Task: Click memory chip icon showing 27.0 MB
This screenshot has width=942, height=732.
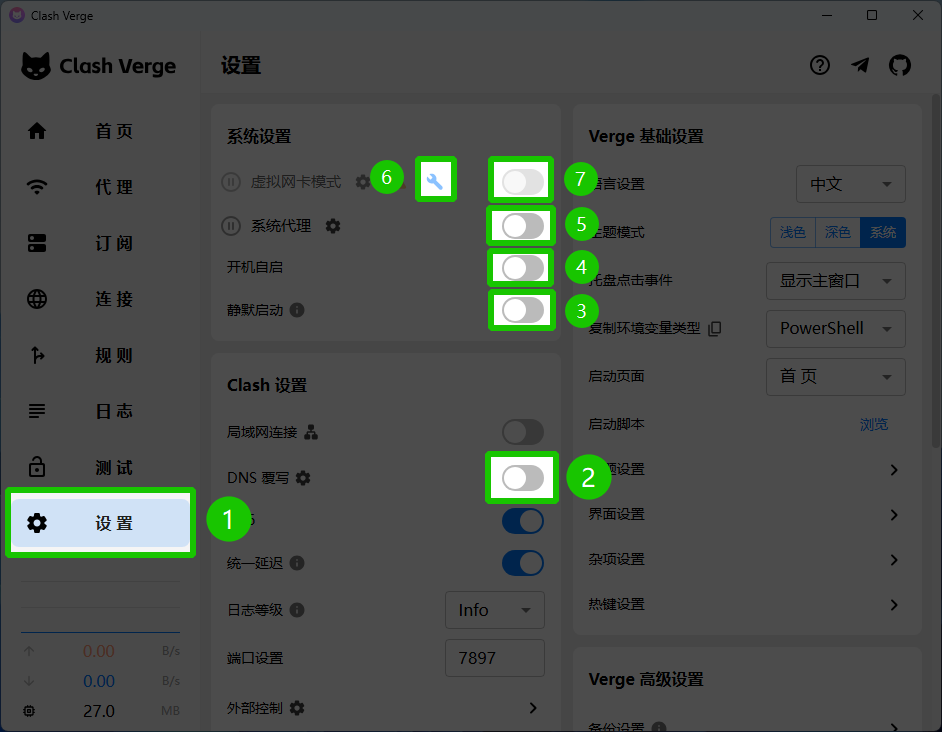Action: pyautogui.click(x=29, y=711)
